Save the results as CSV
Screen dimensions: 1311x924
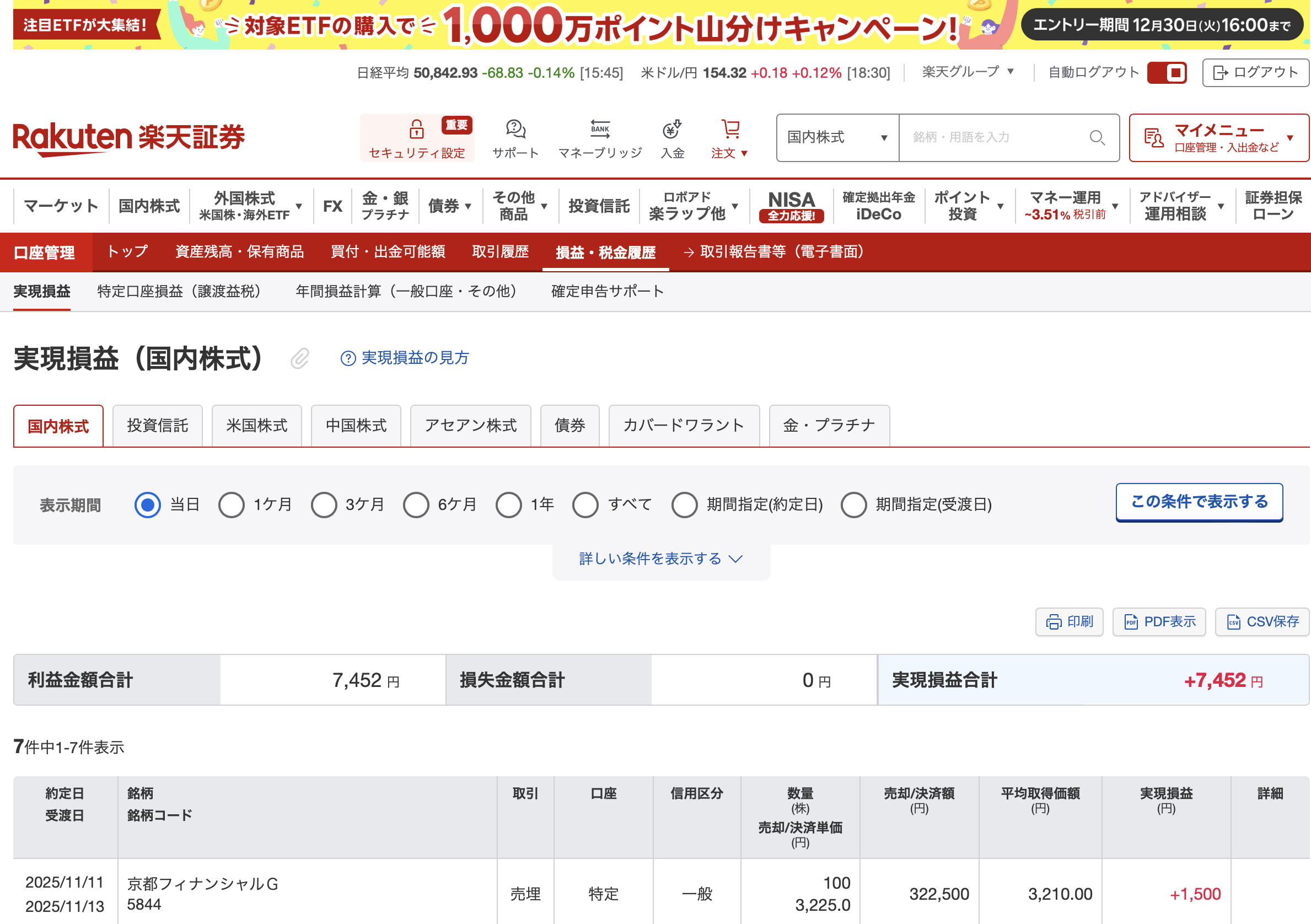1262,621
